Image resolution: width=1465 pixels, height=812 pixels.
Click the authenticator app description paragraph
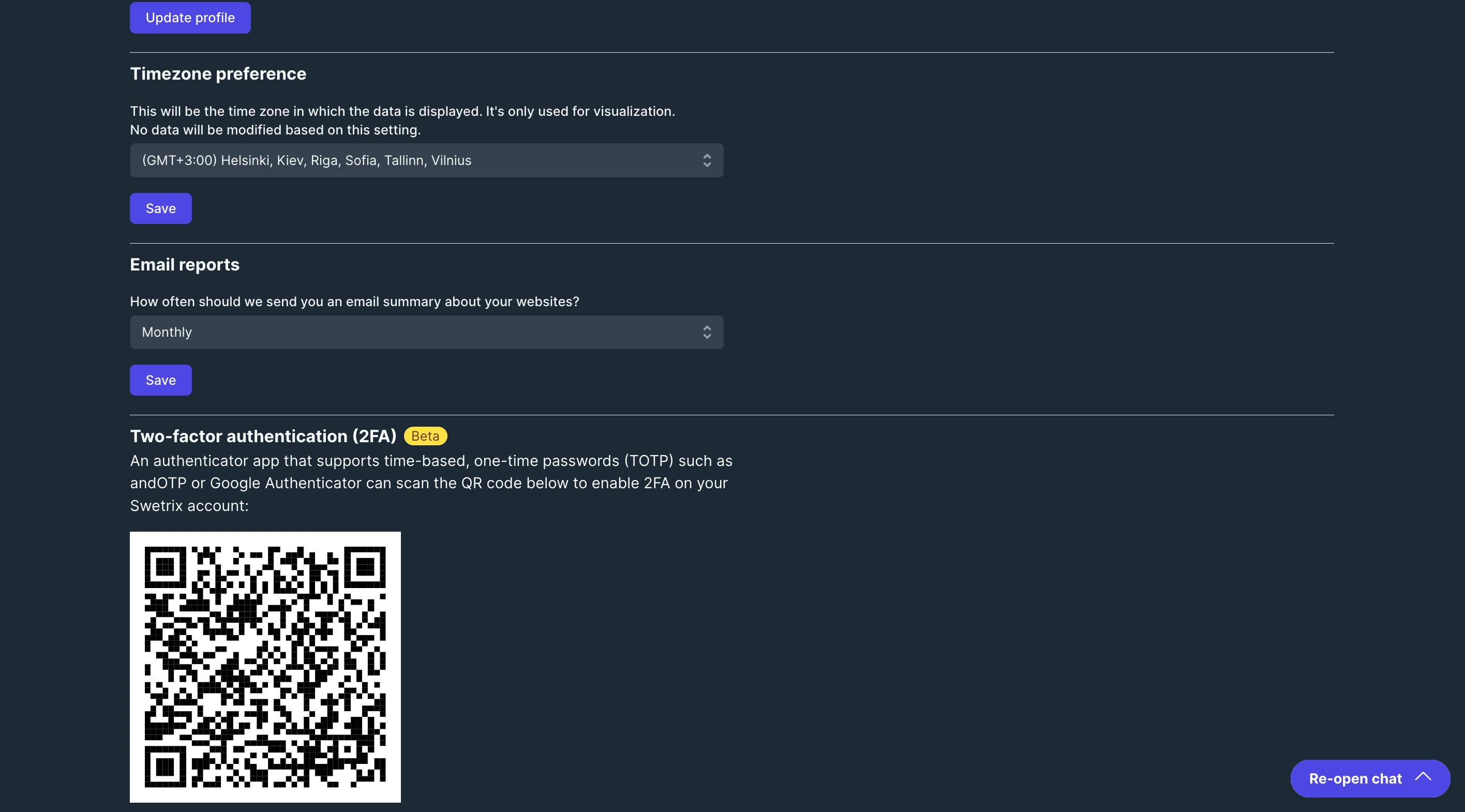[431, 484]
